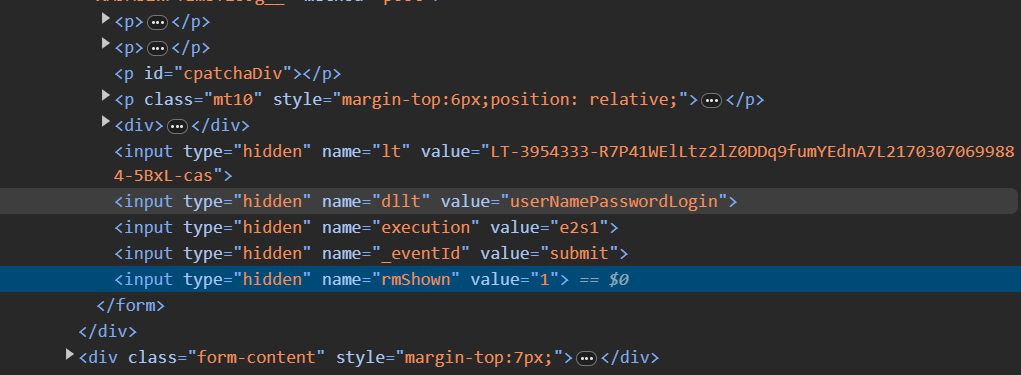Image resolution: width=1021 pixels, height=375 pixels.
Task: Click the "input" tag name in the _eventId row
Action: (148, 253)
